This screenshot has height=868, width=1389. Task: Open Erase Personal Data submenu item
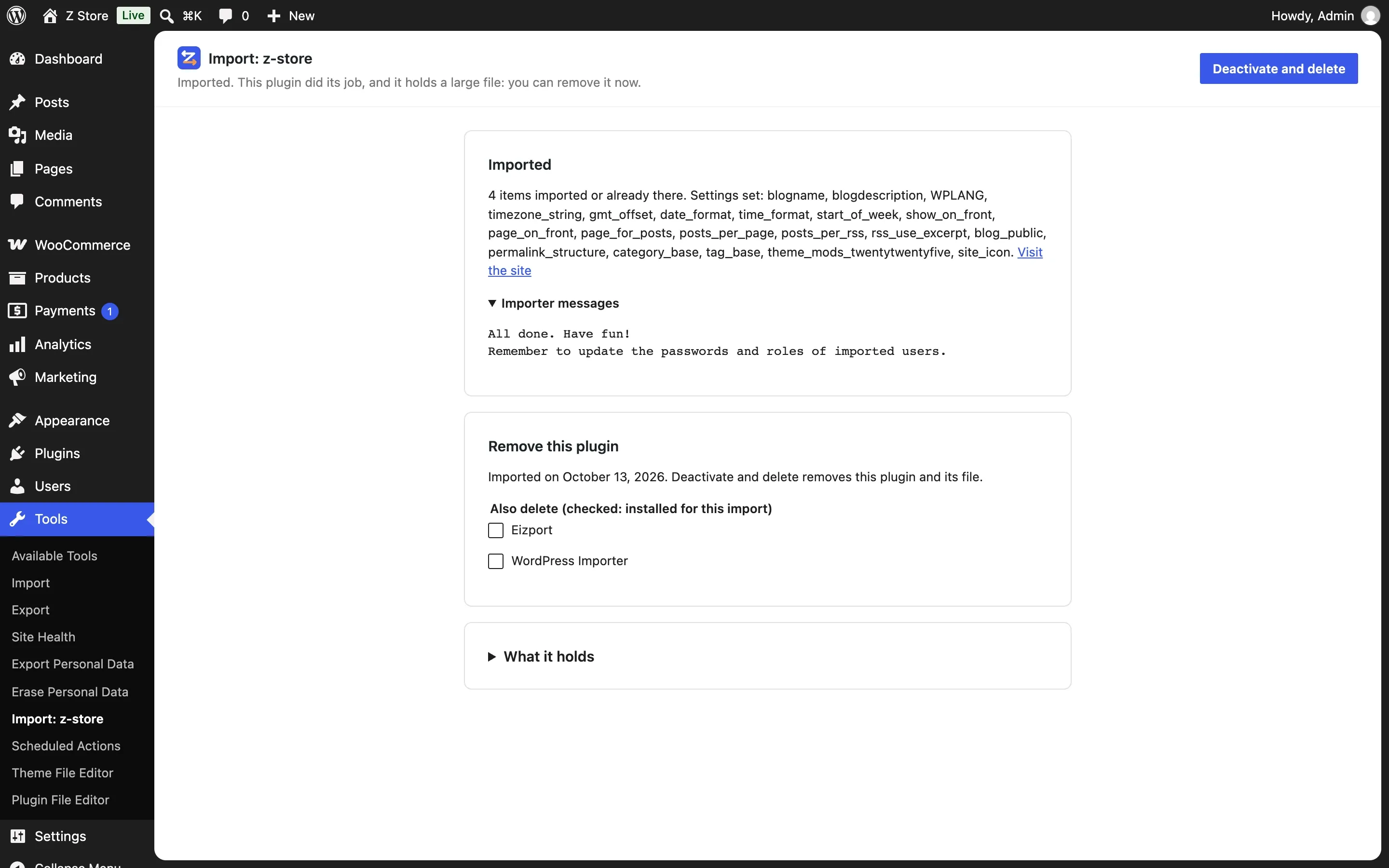(70, 692)
